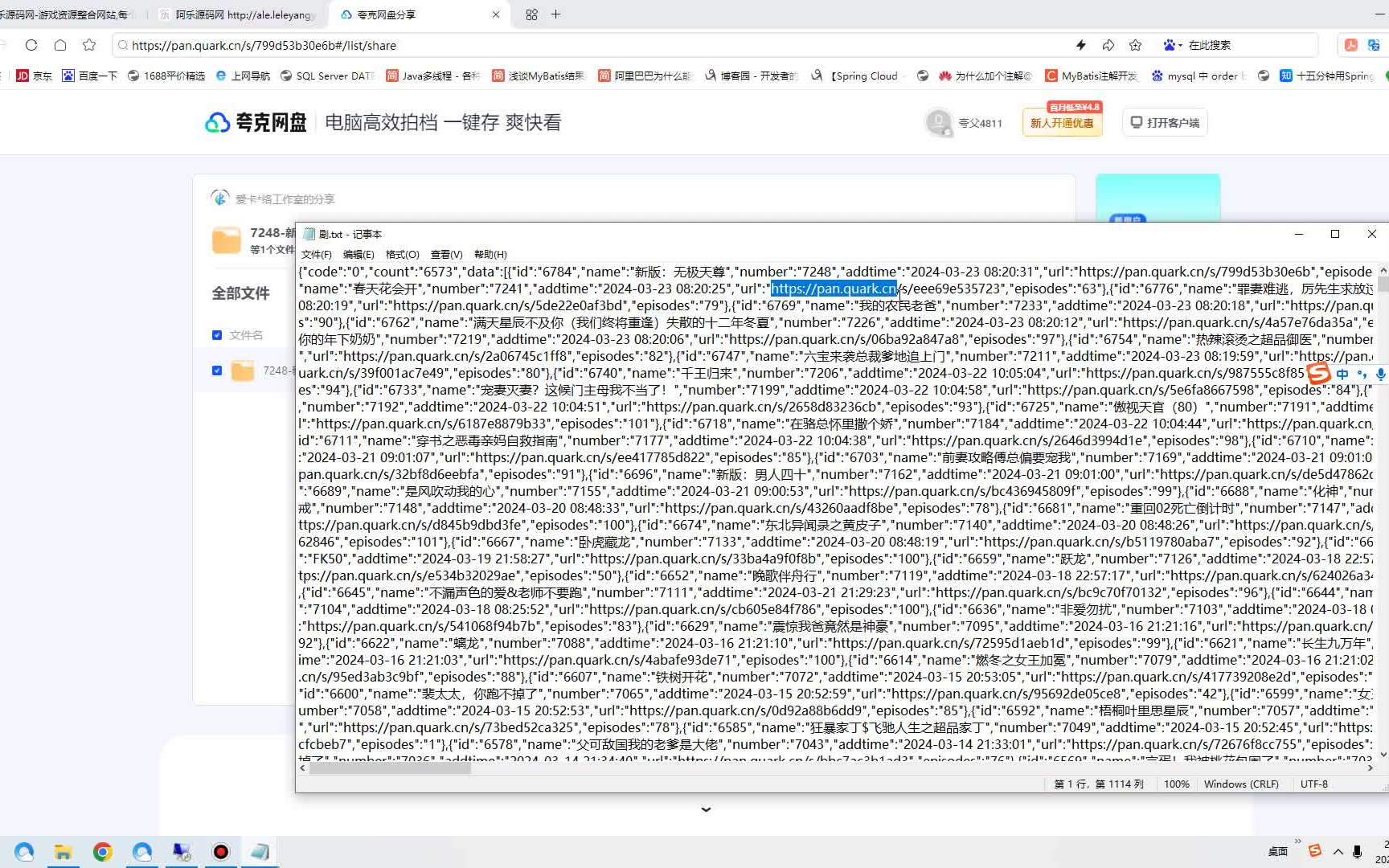
Task: Click the 桌面 desktop toolbar label
Action: pos(1278,851)
